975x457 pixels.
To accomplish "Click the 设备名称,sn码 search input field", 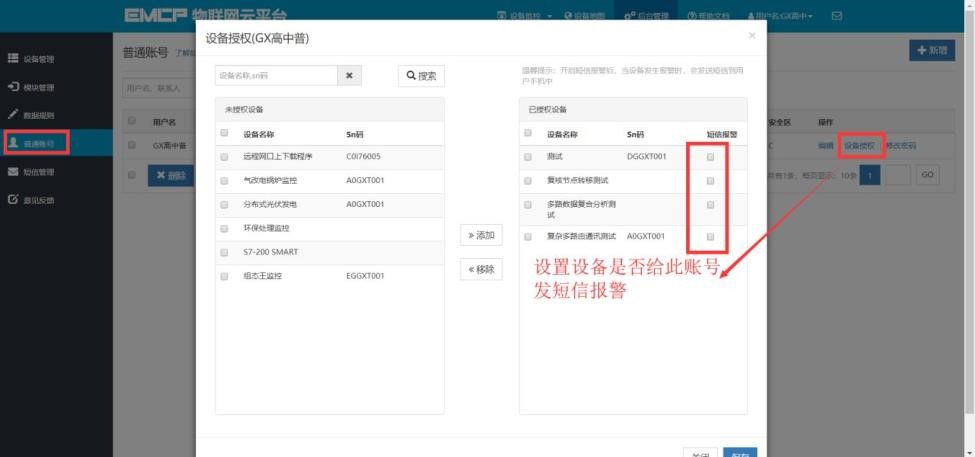I will [x=276, y=75].
